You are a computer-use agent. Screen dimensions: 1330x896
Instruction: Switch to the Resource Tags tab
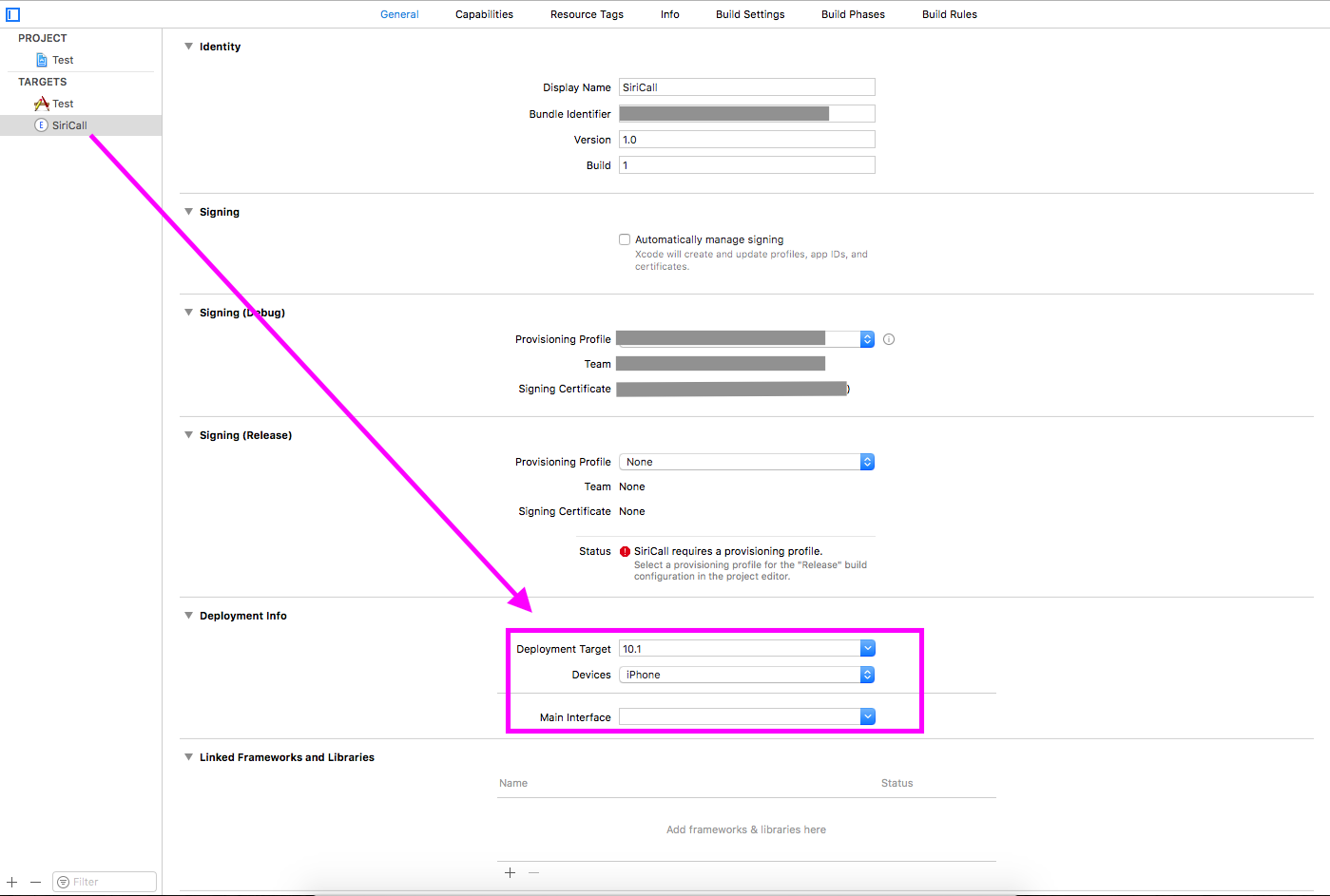click(587, 14)
